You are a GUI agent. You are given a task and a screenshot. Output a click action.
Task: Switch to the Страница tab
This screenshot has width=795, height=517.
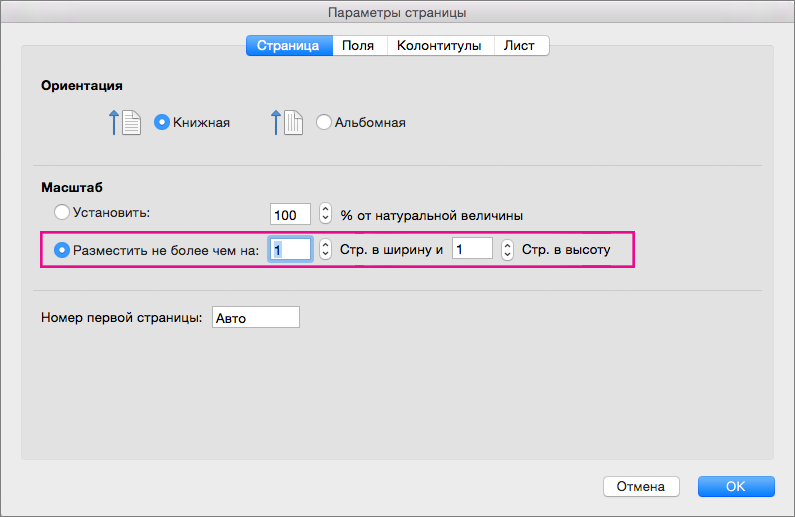click(288, 45)
